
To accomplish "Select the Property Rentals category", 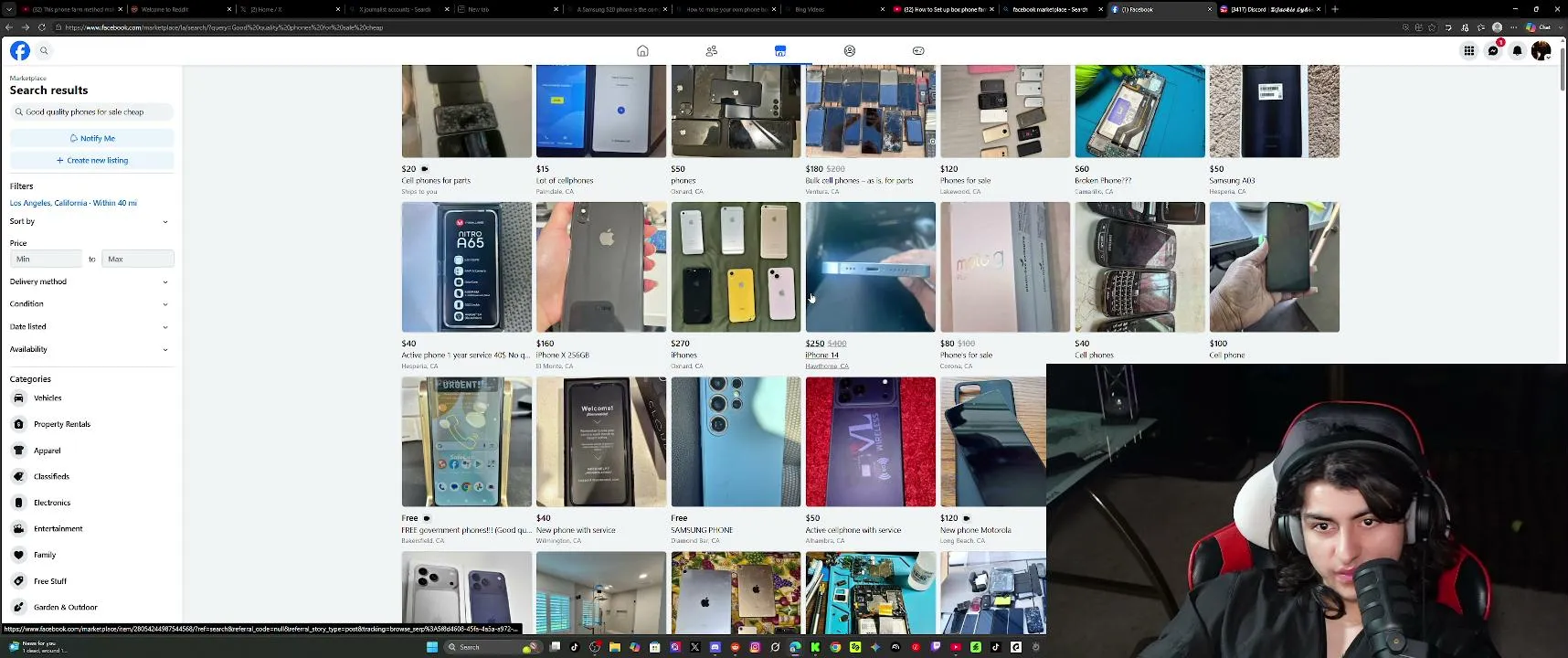I will [91, 424].
